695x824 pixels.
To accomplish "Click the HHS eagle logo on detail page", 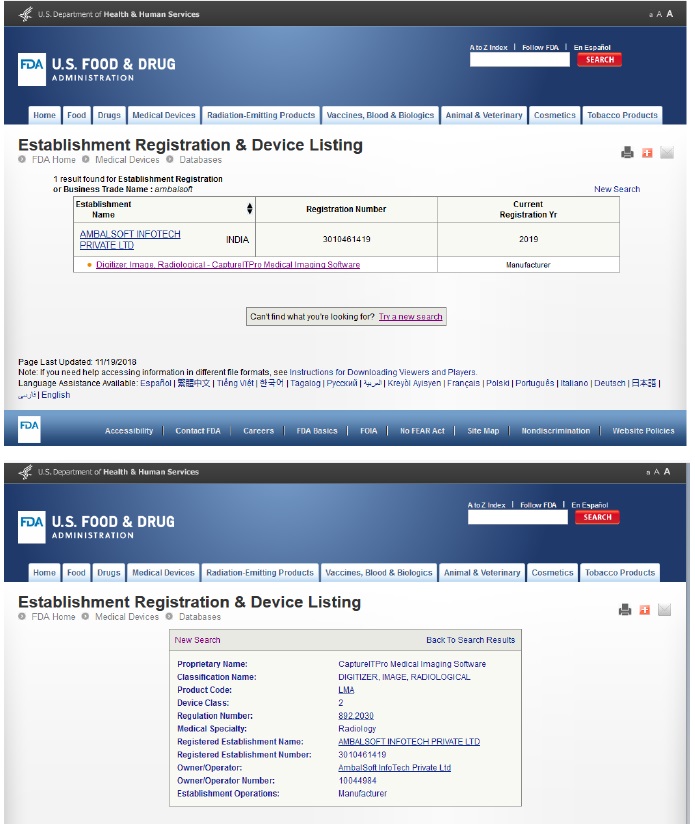I will pyautogui.click(x=25, y=471).
